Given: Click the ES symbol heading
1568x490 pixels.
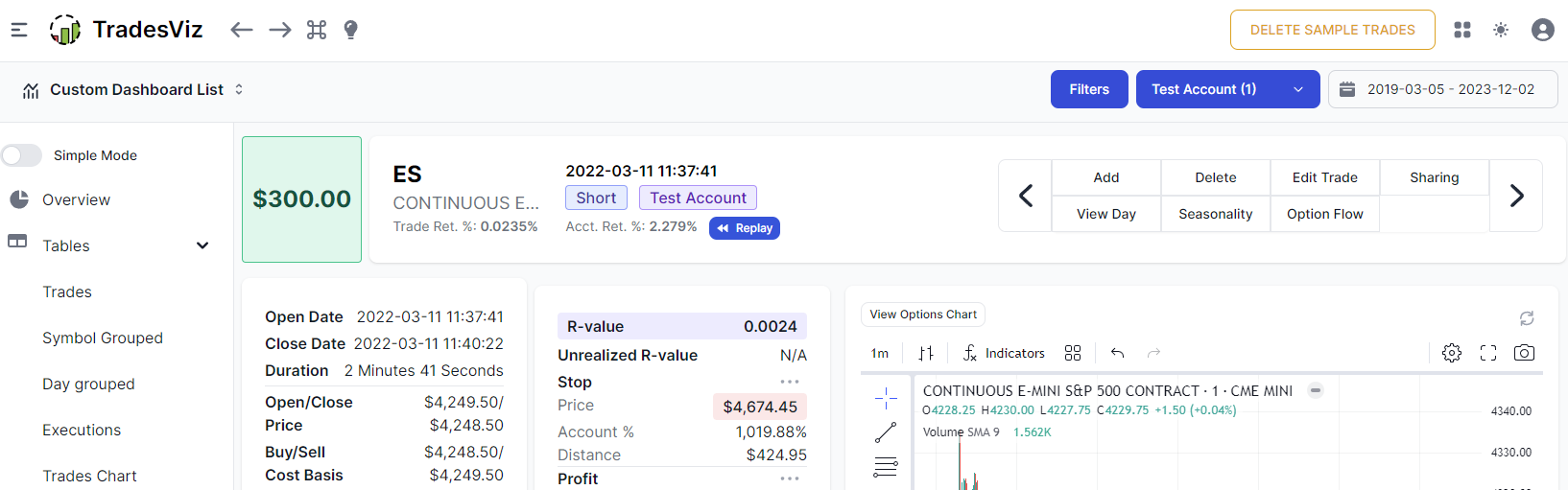Looking at the screenshot, I should point(407,175).
